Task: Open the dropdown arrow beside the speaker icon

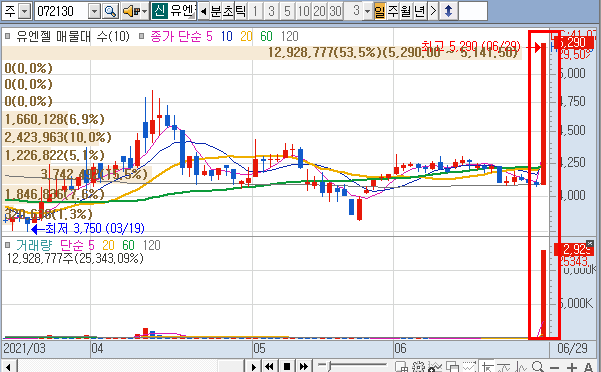Action: point(145,11)
